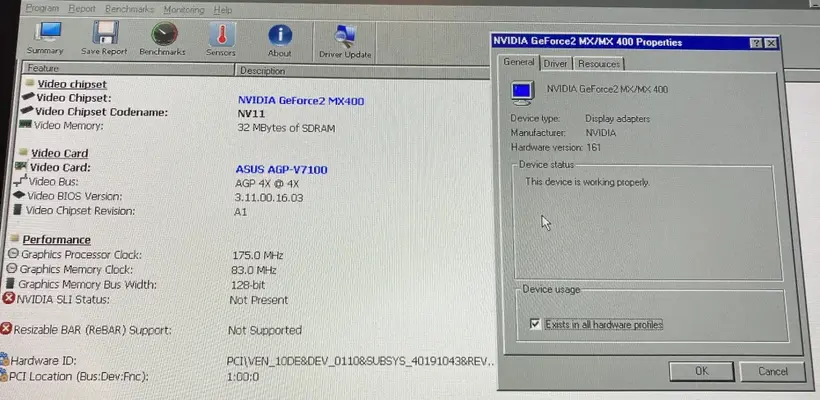Image resolution: width=820 pixels, height=400 pixels.
Task: Toggle Exists in all hardware profiles checkbox
Action: [536, 324]
